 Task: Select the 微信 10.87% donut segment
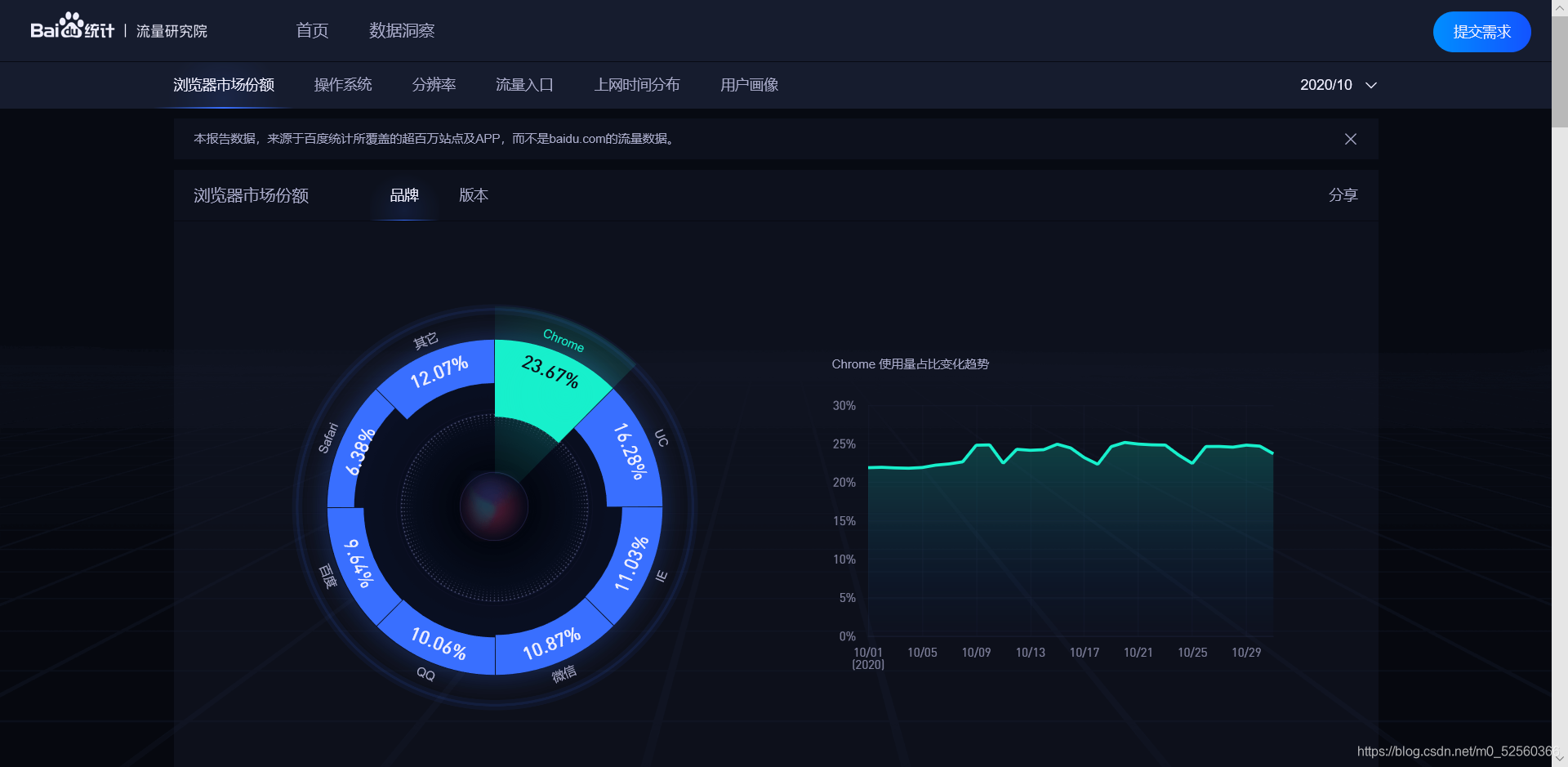[551, 644]
